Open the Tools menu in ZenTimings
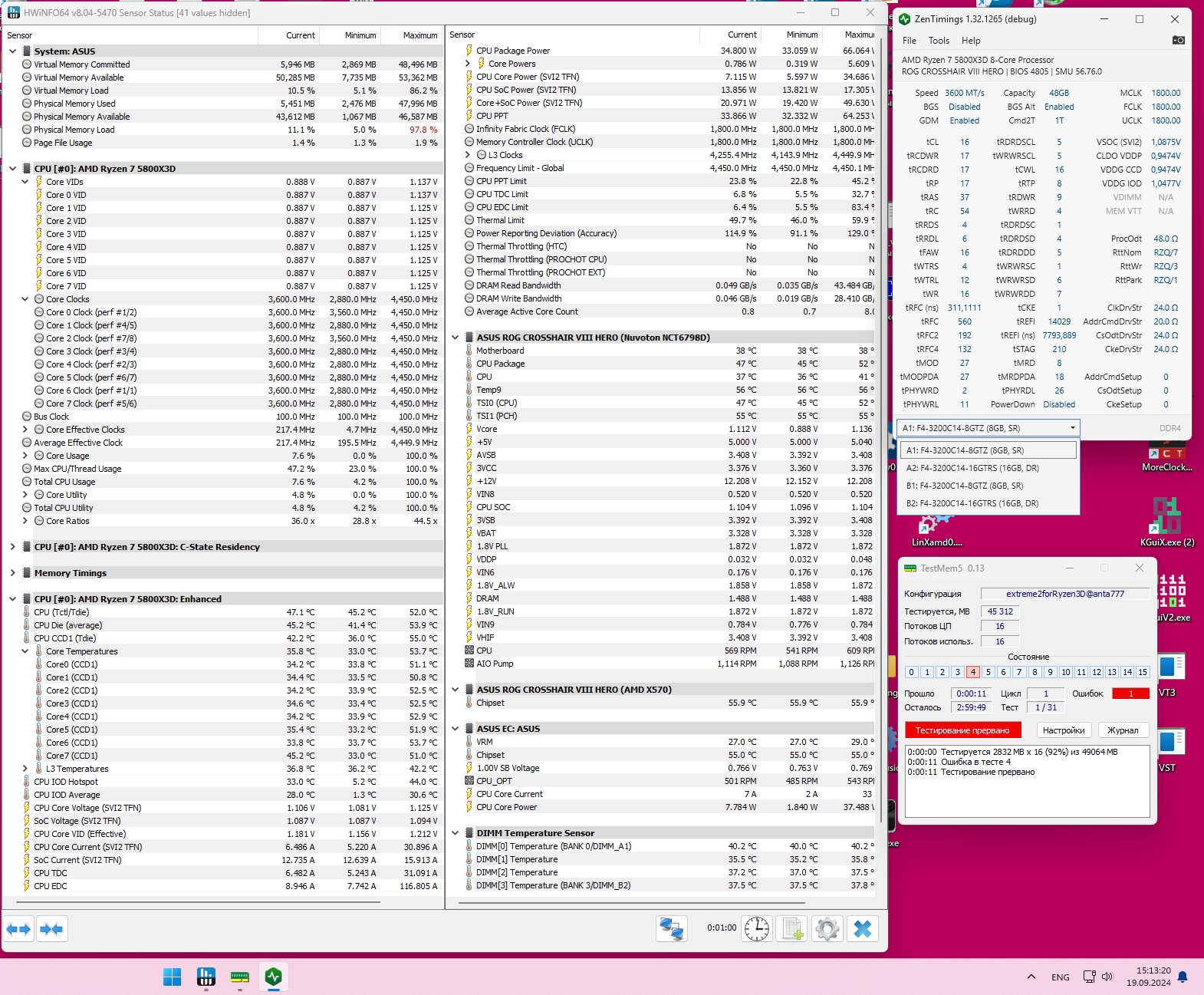 tap(939, 41)
